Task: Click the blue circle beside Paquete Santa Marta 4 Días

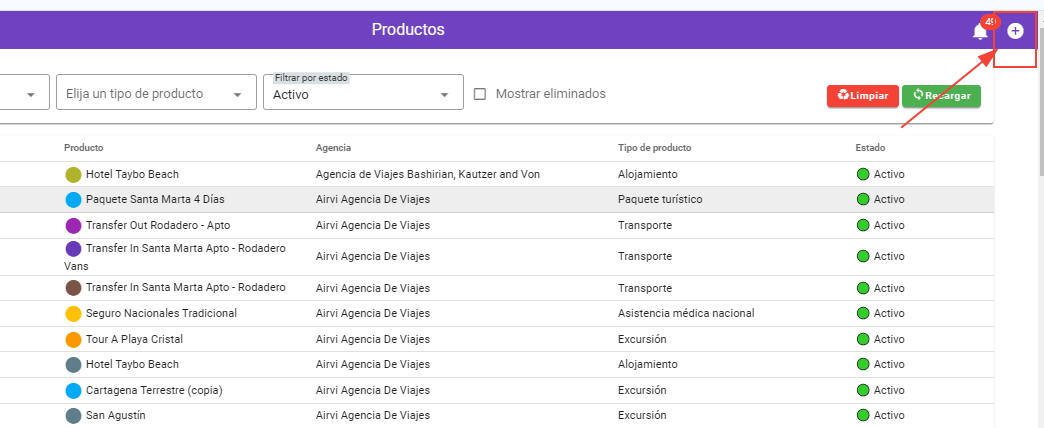Action: [x=73, y=200]
